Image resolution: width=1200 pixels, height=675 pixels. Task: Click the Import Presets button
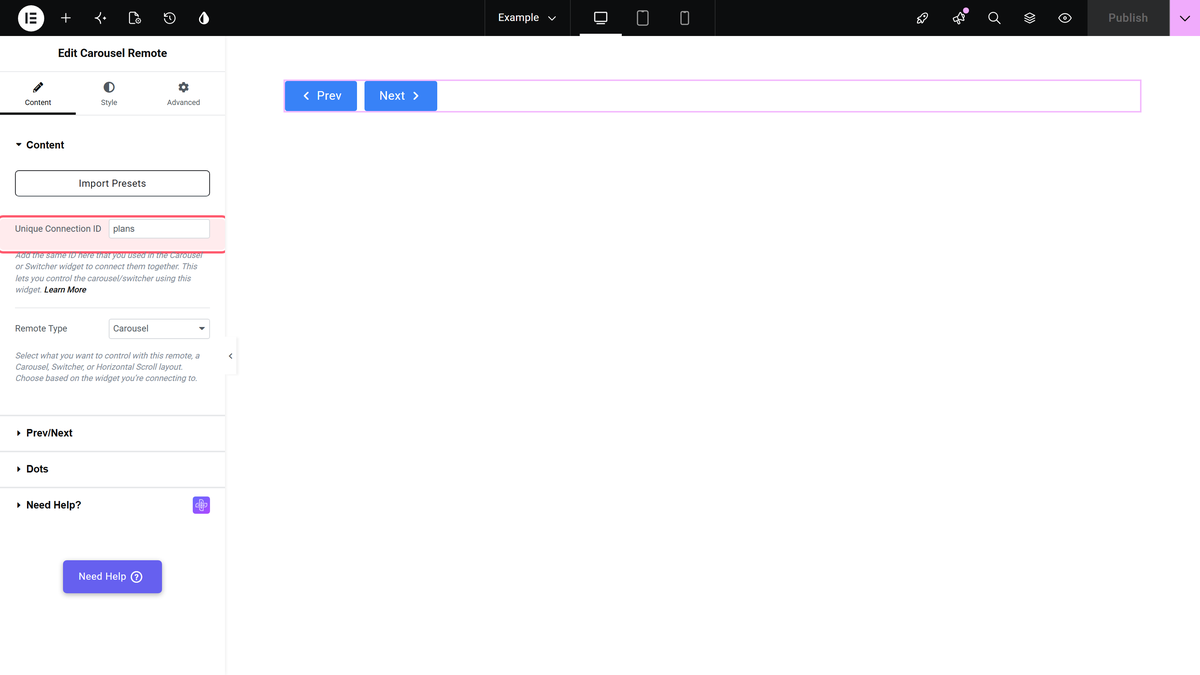click(112, 183)
